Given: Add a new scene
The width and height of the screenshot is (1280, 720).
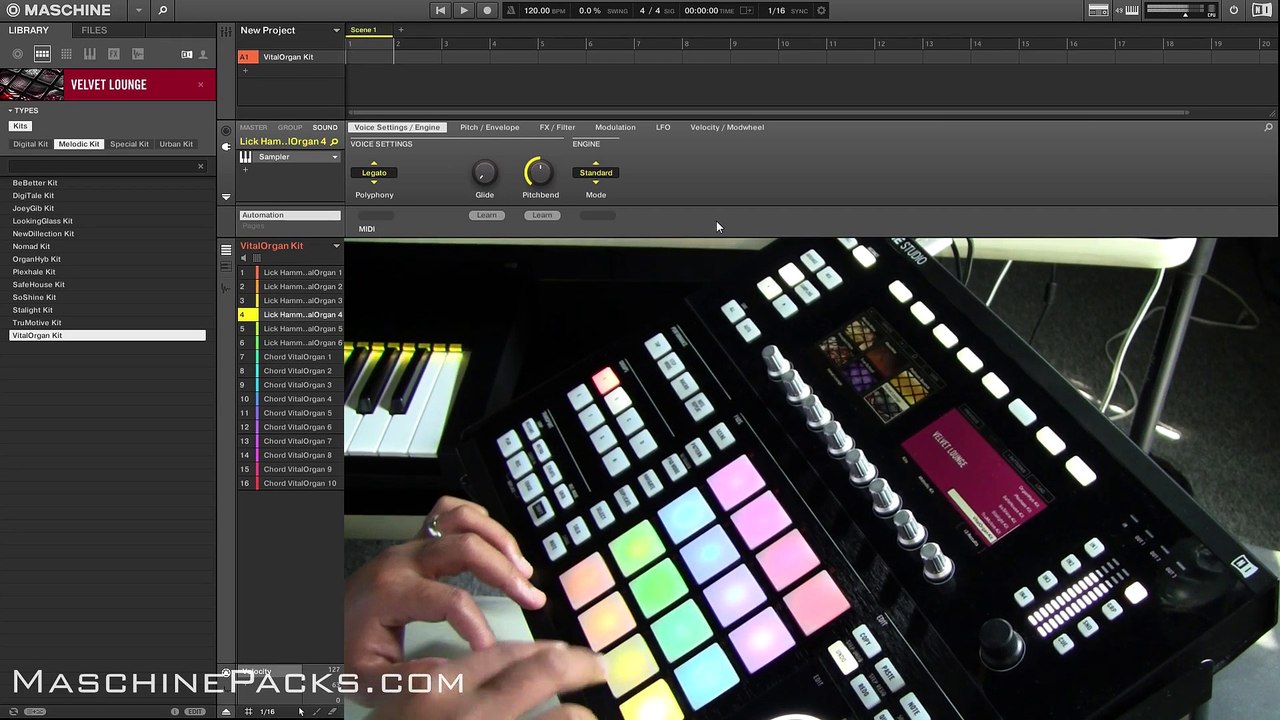Looking at the screenshot, I should (401, 30).
